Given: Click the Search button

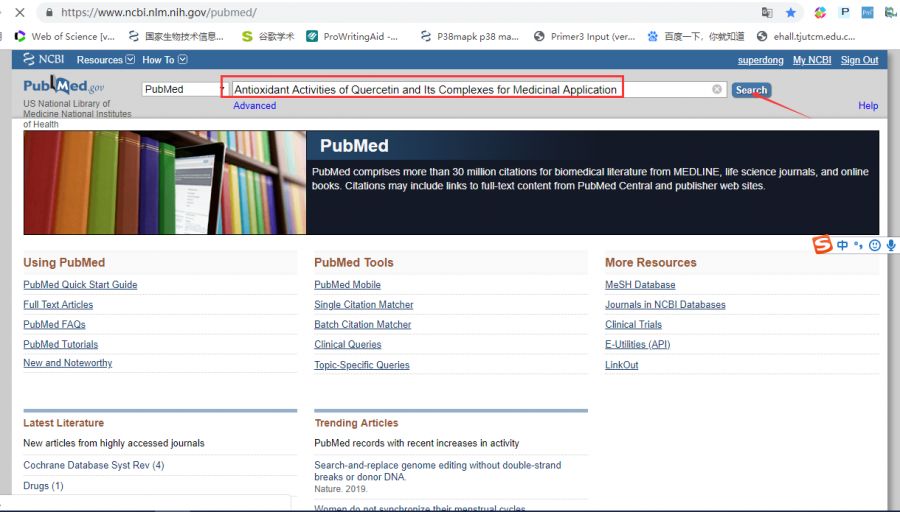Looking at the screenshot, I should pyautogui.click(x=751, y=90).
